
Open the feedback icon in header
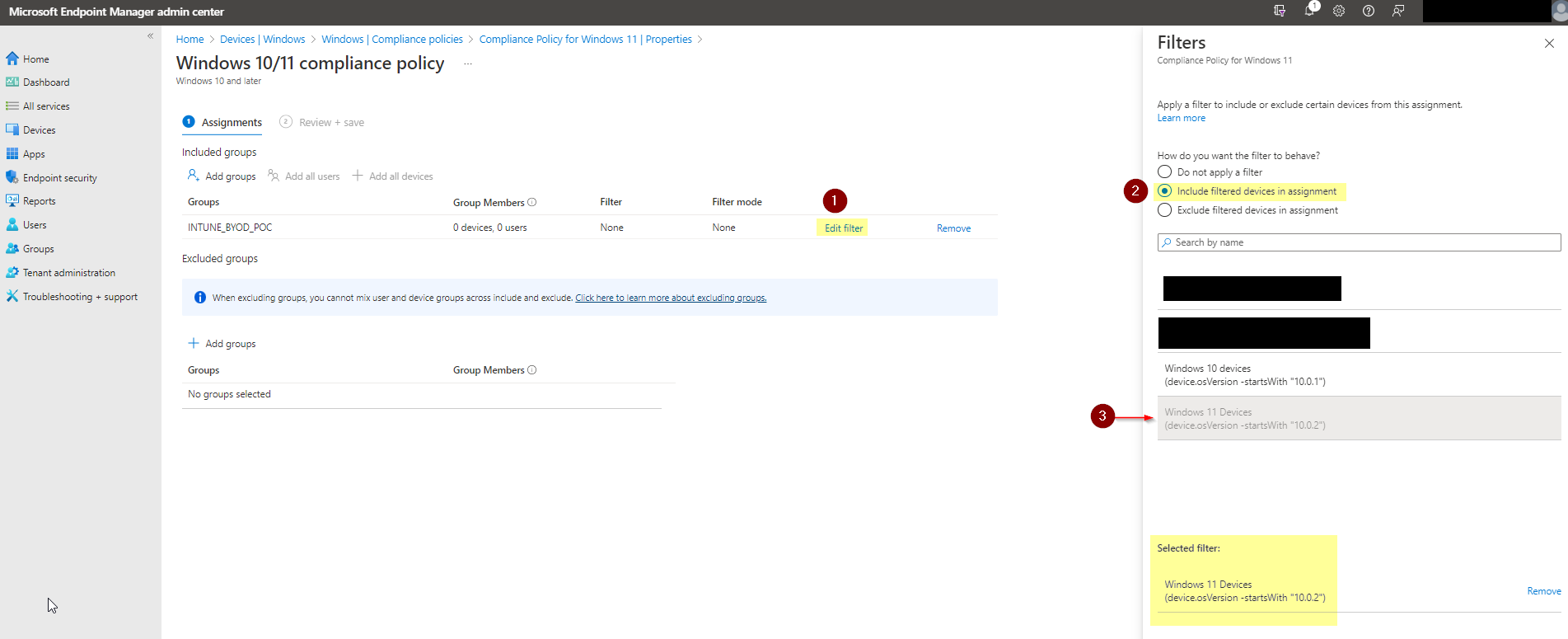[x=1398, y=12]
